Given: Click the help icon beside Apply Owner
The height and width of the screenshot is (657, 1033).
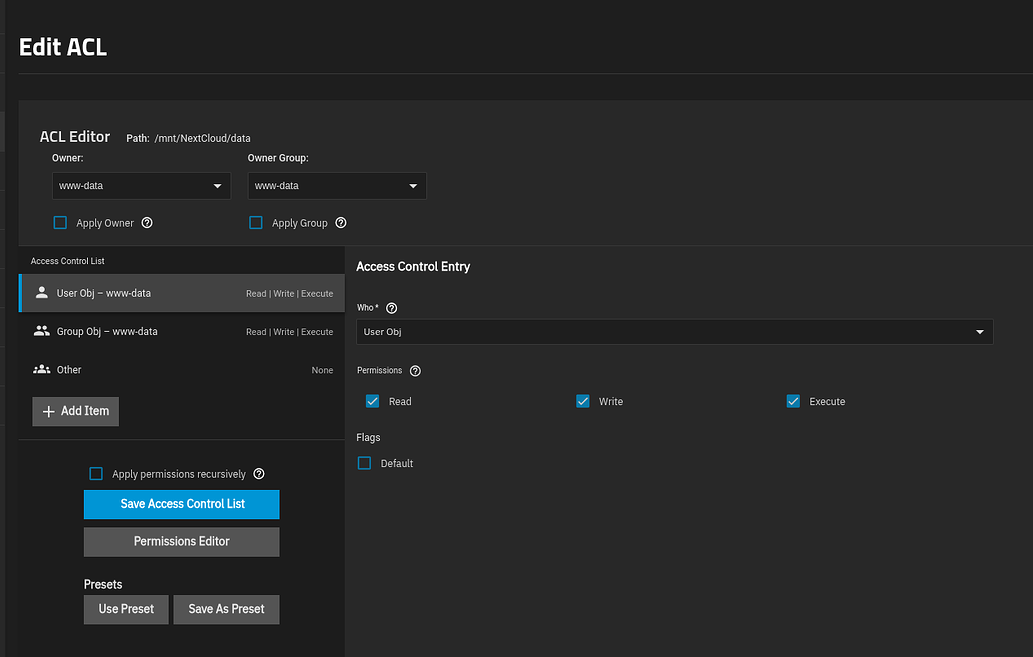Looking at the screenshot, I should click(147, 223).
